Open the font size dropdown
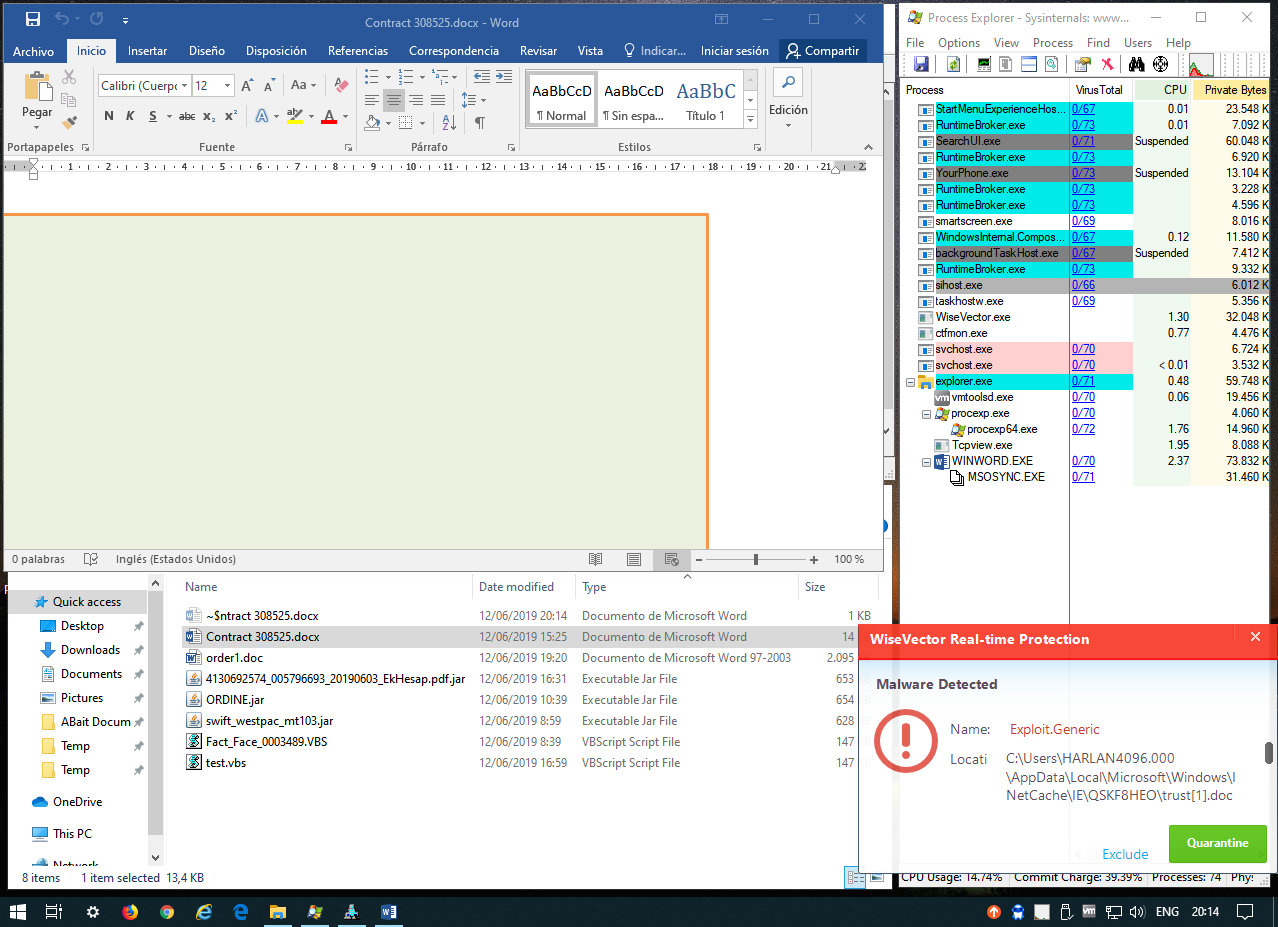 pos(227,86)
